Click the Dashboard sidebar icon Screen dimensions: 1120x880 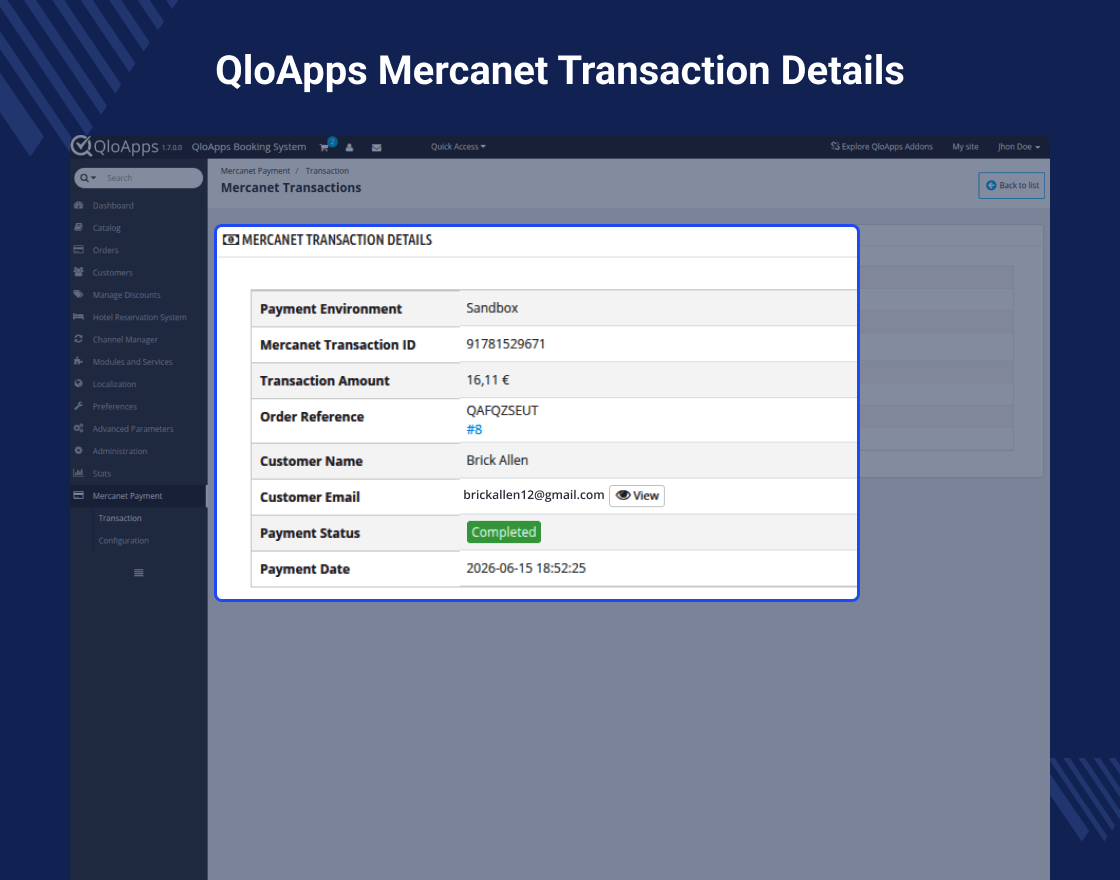pos(79,205)
